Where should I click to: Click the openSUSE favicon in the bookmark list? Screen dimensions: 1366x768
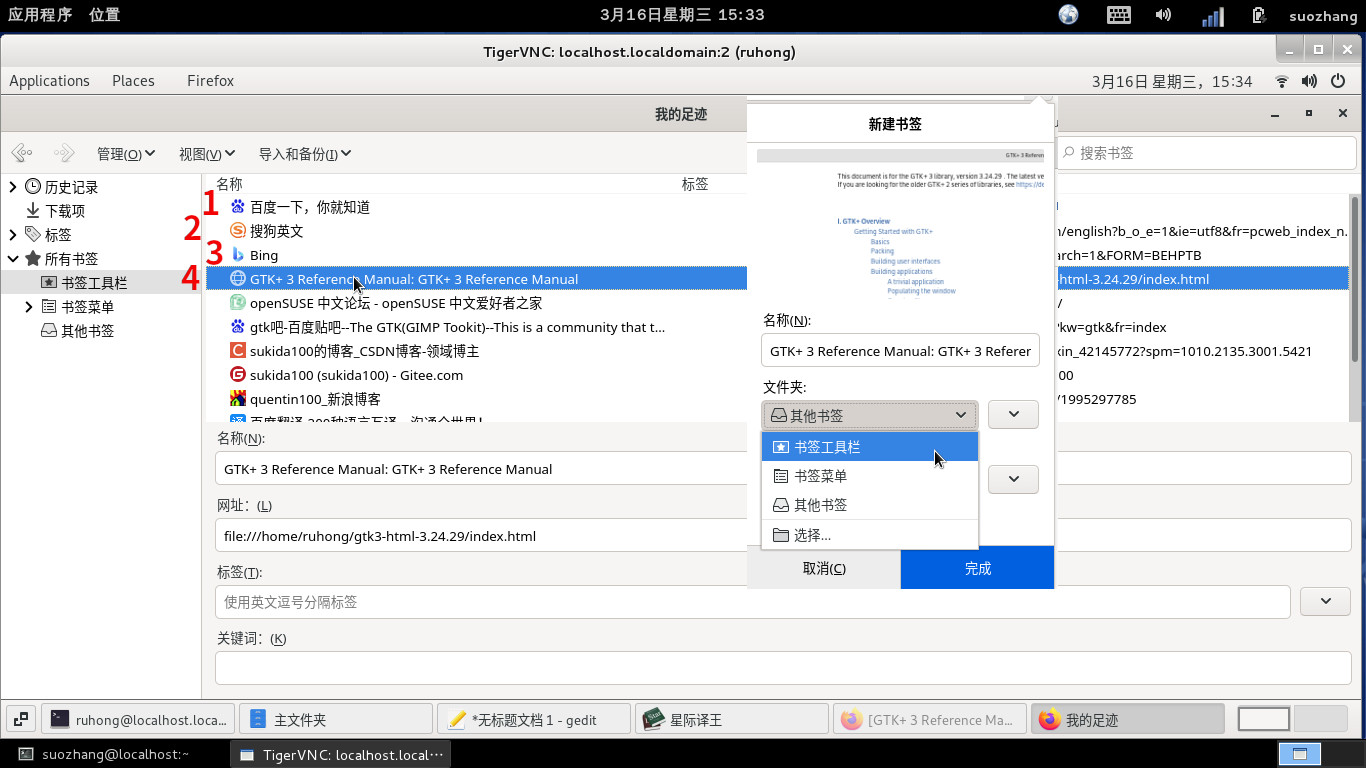(238, 303)
